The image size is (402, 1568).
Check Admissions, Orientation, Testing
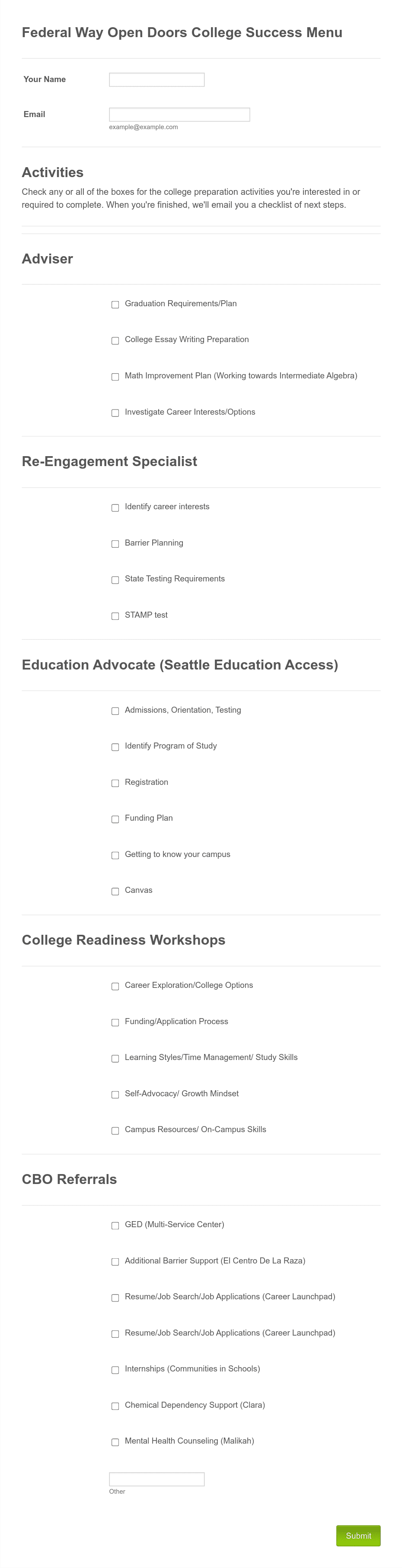pos(115,711)
